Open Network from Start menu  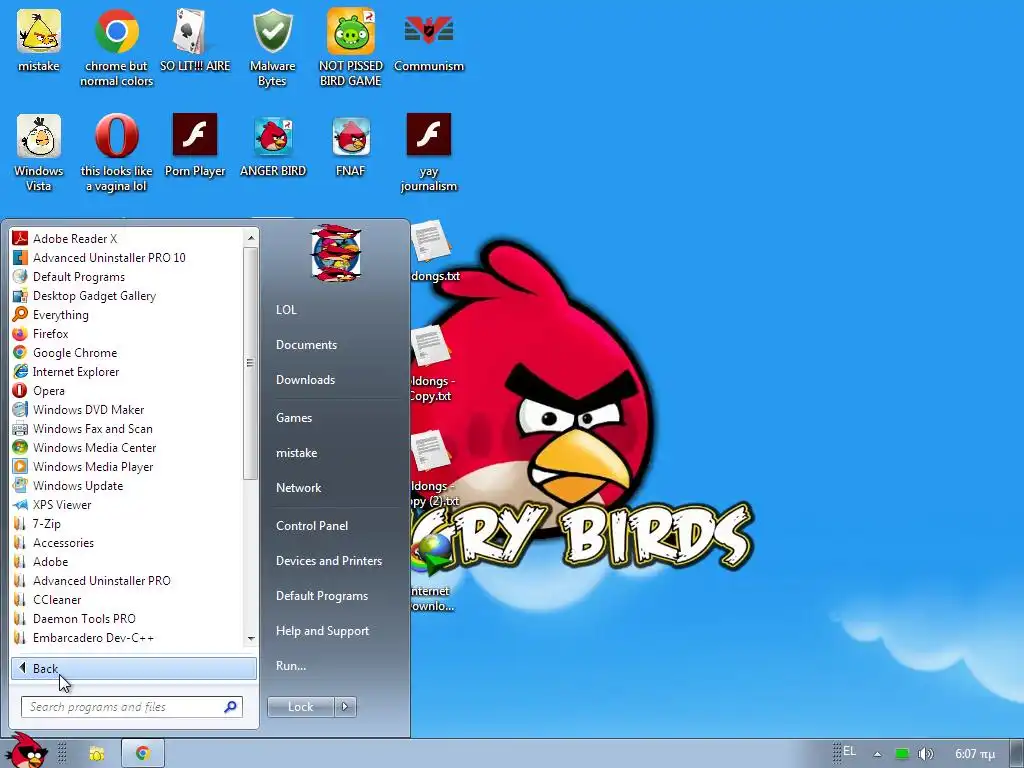(x=298, y=488)
